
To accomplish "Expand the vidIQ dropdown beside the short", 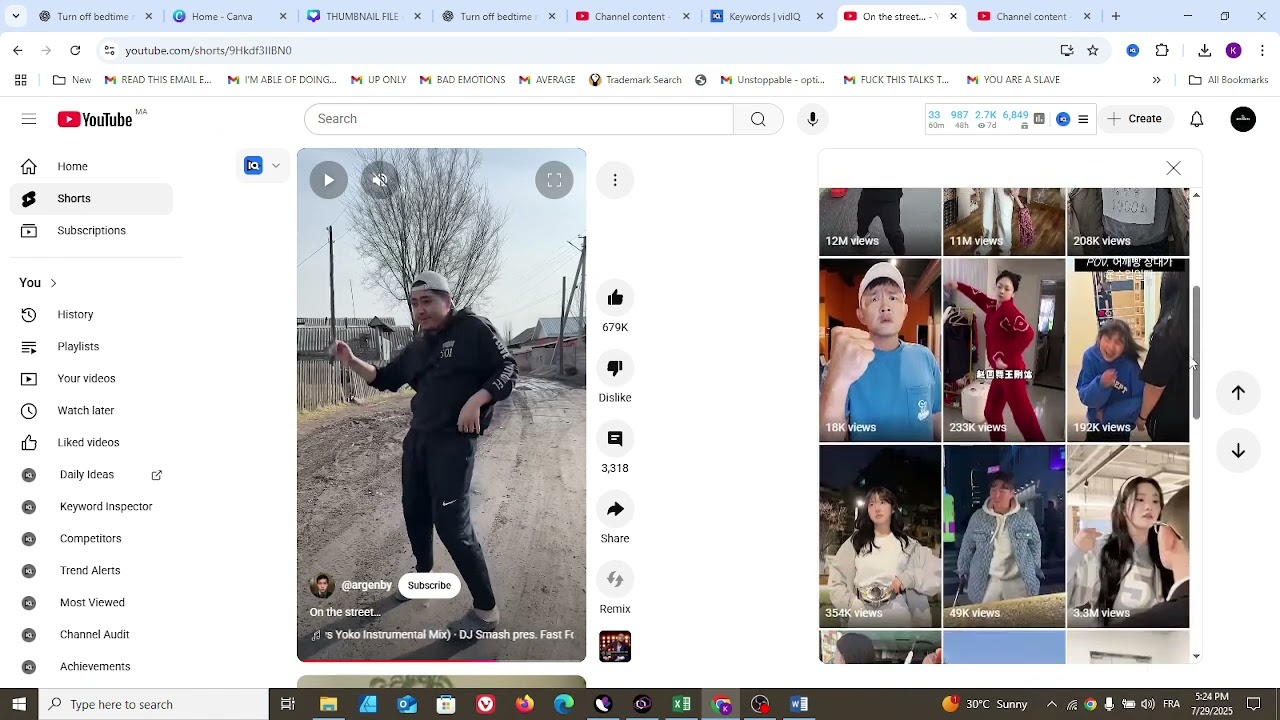I will (x=276, y=166).
